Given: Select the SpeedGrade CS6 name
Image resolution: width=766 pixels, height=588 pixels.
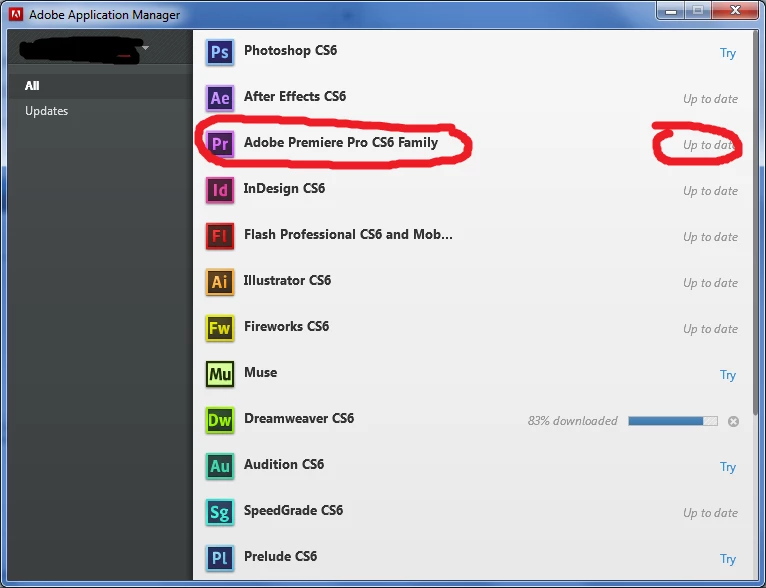Looking at the screenshot, I should tap(293, 510).
